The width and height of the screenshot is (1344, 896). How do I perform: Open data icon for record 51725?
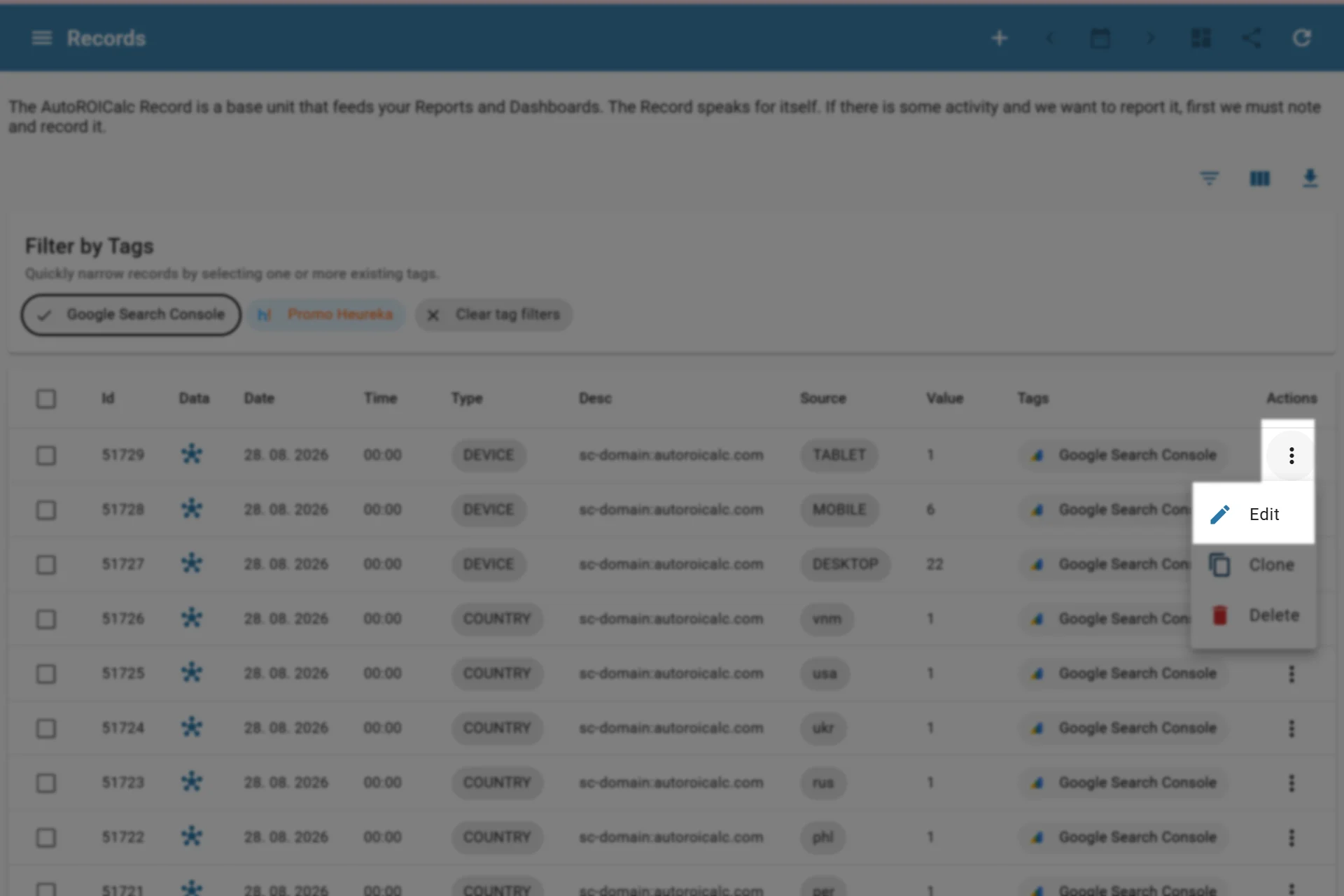pos(192,673)
